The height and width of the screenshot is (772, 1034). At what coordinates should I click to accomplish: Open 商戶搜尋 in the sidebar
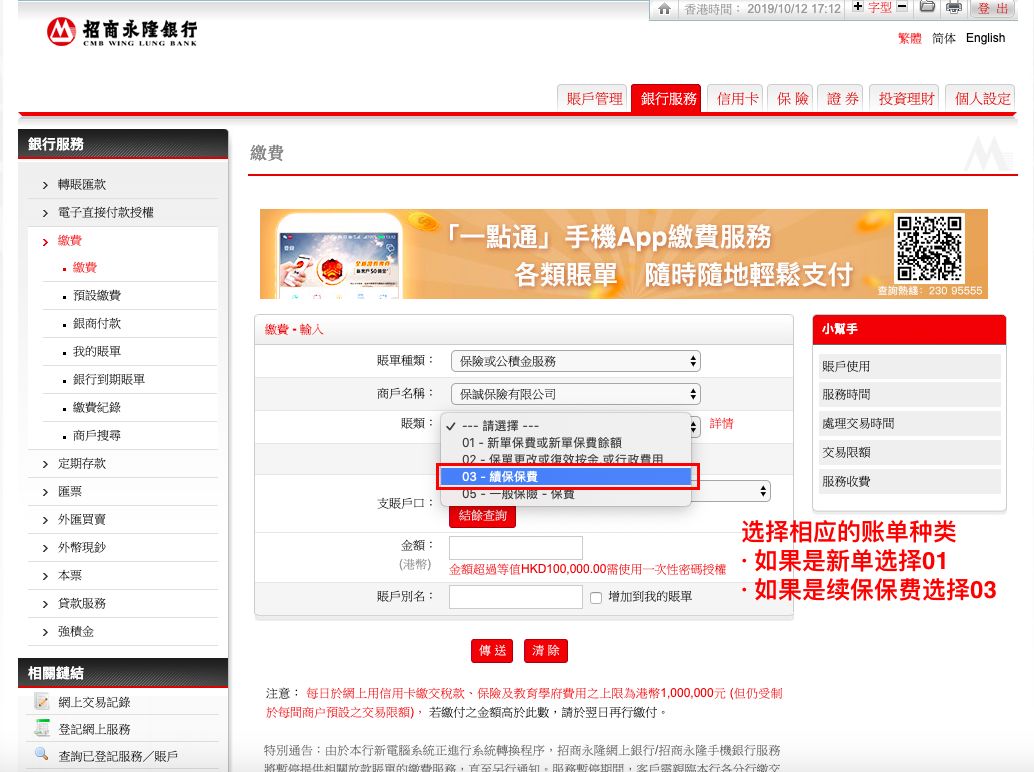pos(96,436)
